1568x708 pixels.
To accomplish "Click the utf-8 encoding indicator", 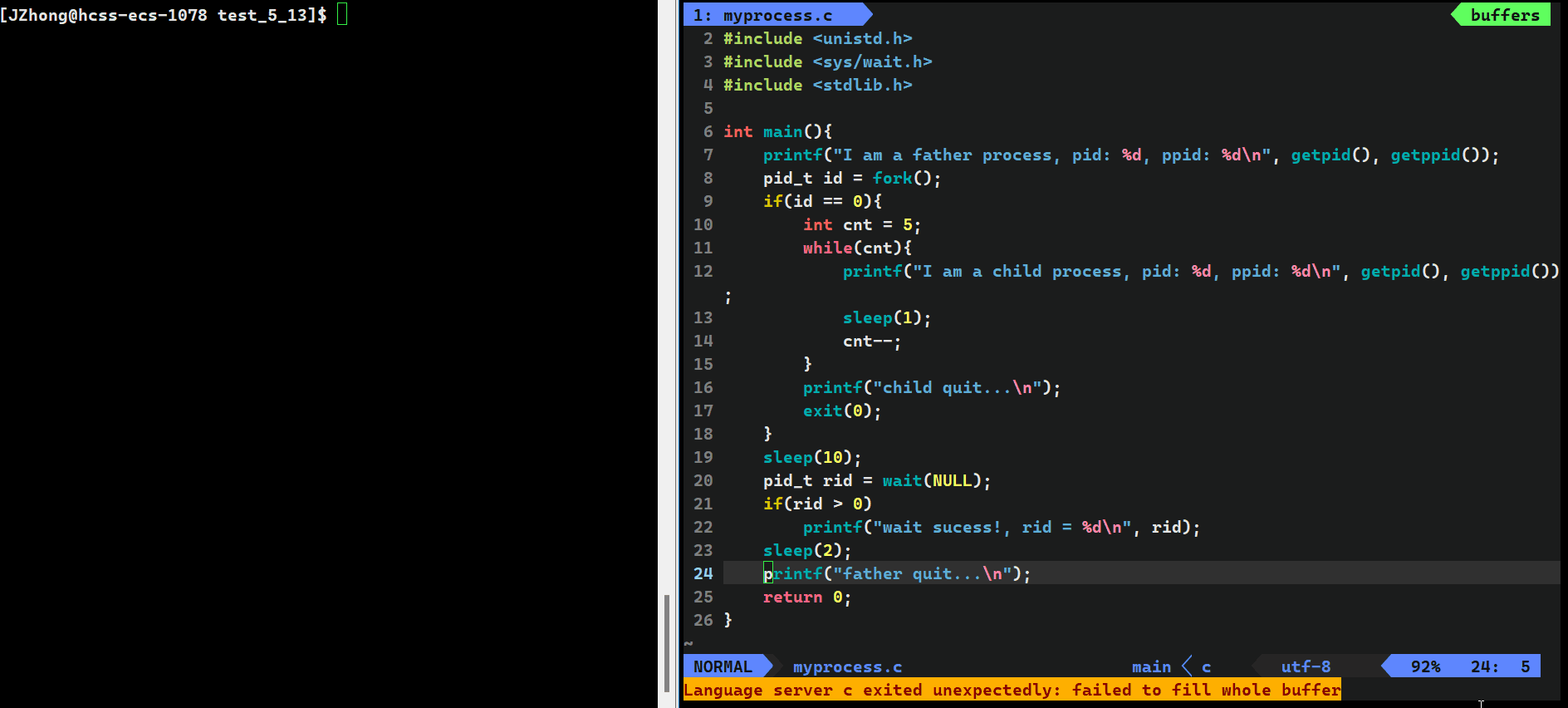I will pyautogui.click(x=1306, y=666).
